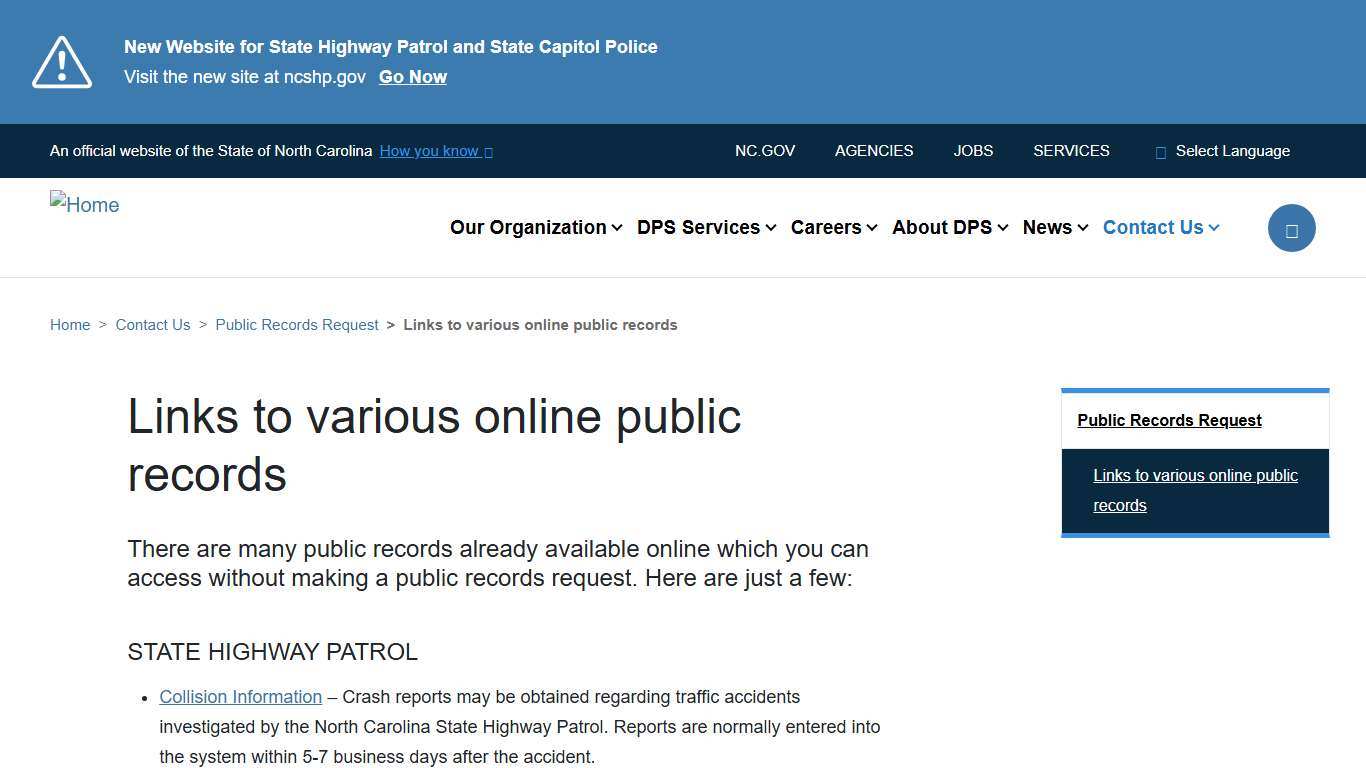Click the Go Now link
This screenshot has width=1366, height=768.
click(412, 77)
